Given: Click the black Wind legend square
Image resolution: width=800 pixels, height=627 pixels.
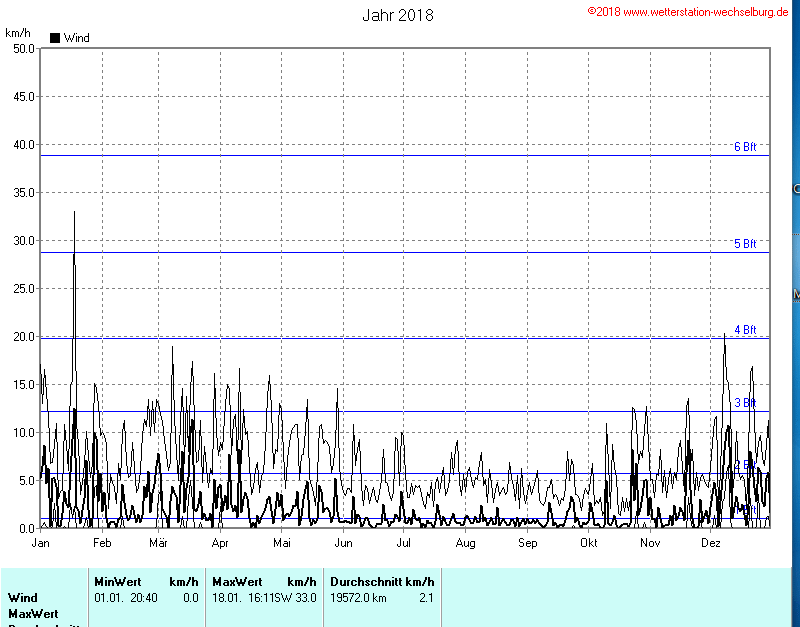Looking at the screenshot, I should 55,38.
